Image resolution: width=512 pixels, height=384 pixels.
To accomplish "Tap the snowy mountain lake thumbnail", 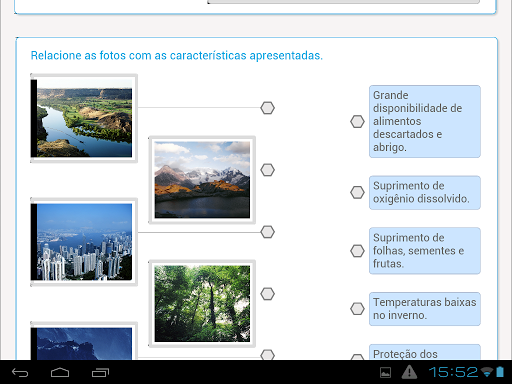I will pyautogui.click(x=202, y=180).
